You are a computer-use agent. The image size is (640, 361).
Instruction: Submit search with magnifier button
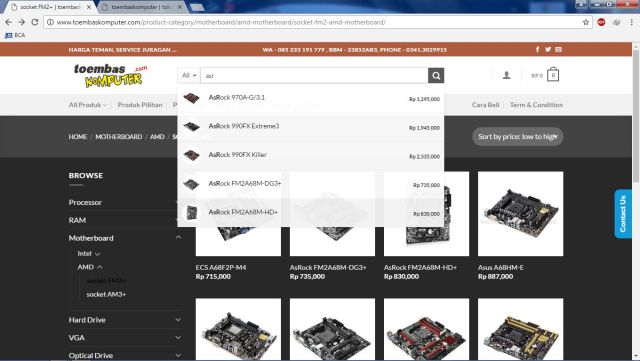coord(436,76)
